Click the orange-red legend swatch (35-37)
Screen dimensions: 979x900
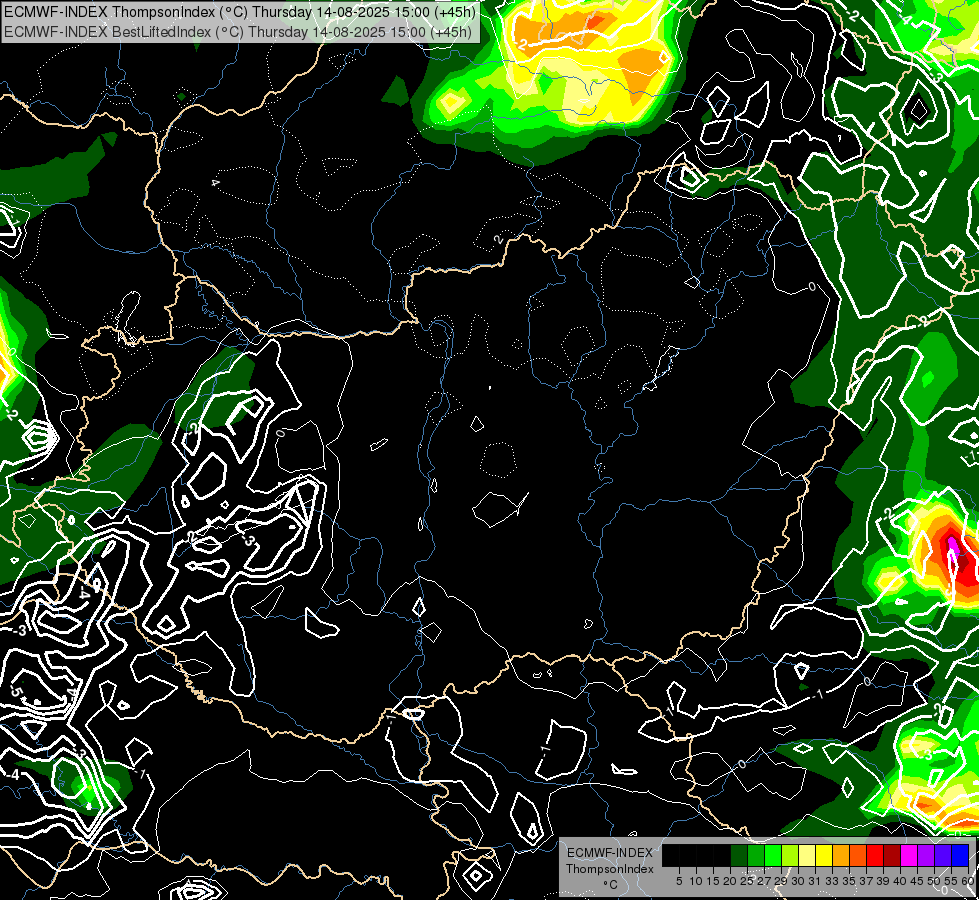point(858,855)
